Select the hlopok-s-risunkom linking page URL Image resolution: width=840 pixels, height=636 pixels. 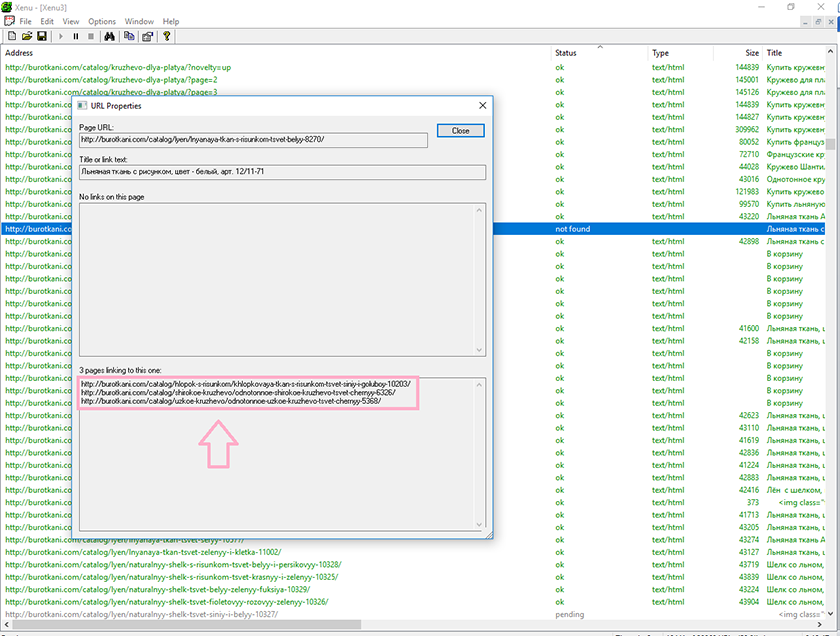(x=246, y=384)
